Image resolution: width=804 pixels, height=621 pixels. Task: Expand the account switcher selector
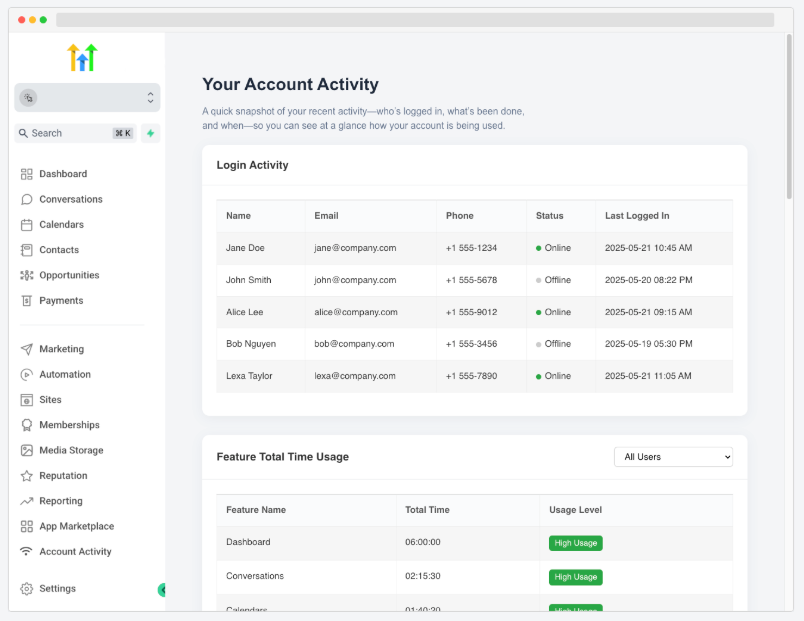coord(87,97)
